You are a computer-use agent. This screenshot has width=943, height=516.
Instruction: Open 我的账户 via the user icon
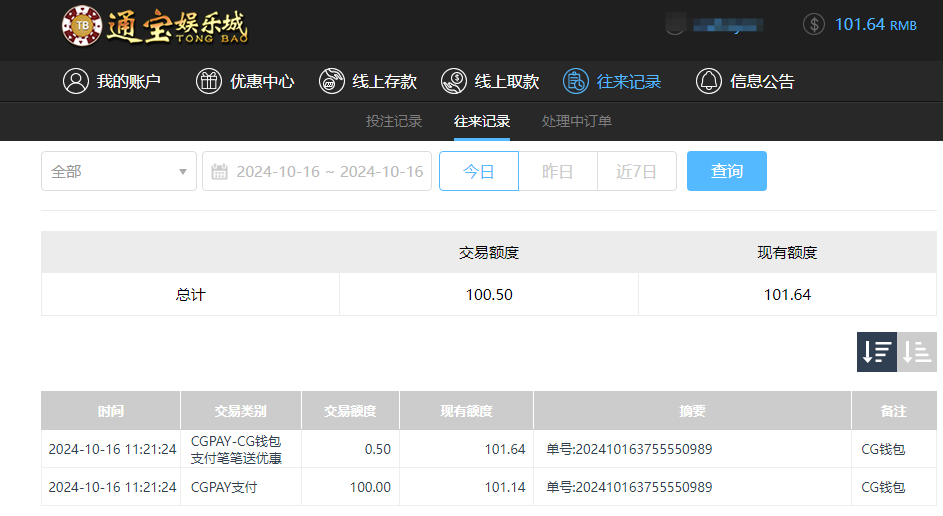tap(76, 81)
